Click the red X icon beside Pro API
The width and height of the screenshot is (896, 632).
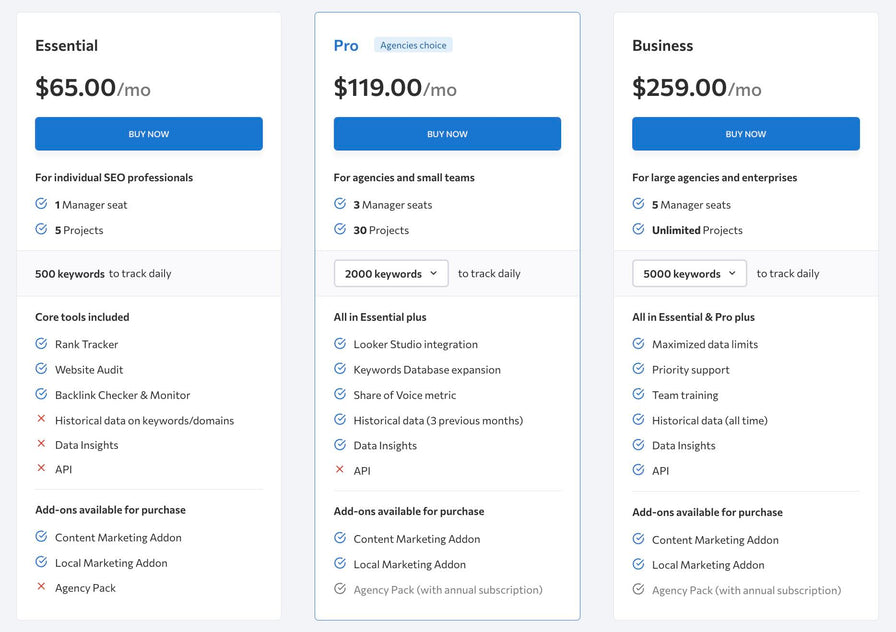[340, 470]
